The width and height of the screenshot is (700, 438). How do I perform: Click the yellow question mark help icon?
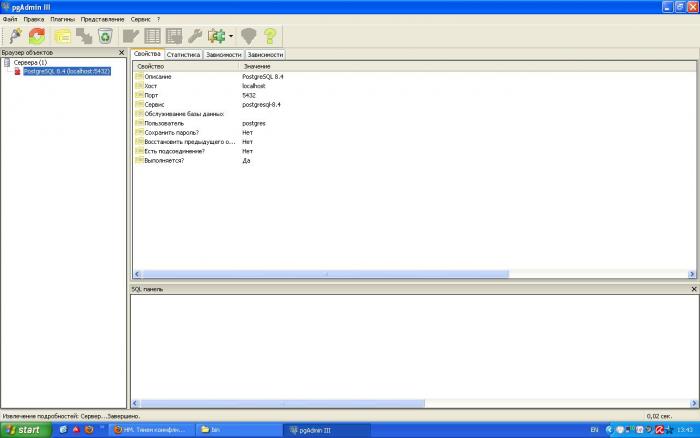click(x=270, y=36)
